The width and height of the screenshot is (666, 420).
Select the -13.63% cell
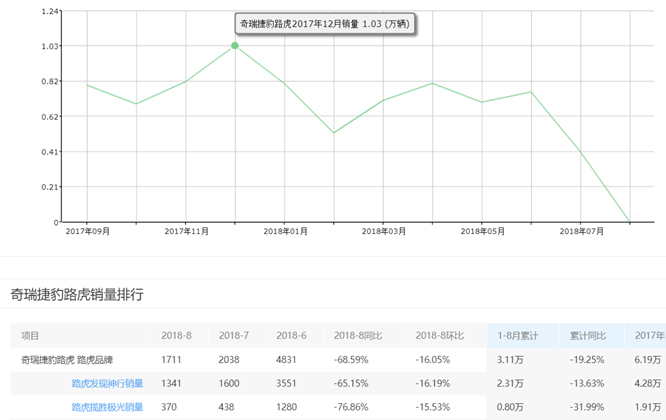587,383
